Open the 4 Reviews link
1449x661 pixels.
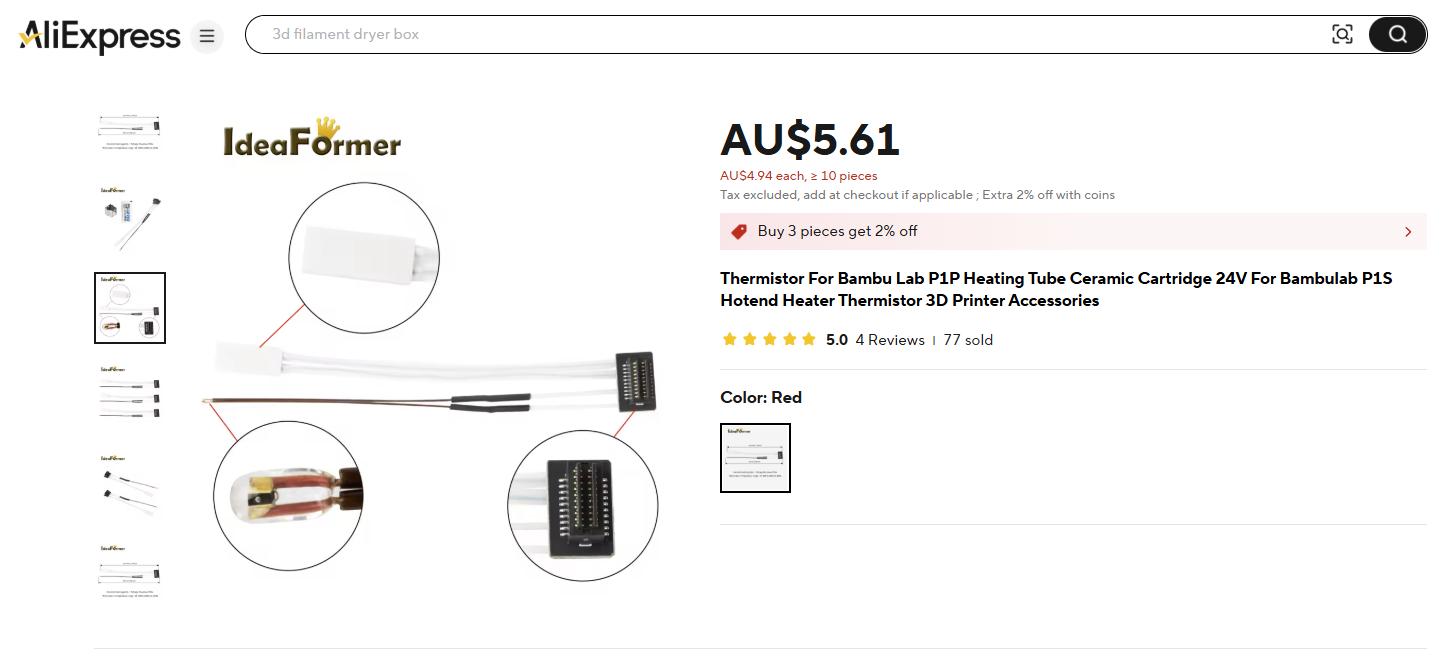coord(890,340)
